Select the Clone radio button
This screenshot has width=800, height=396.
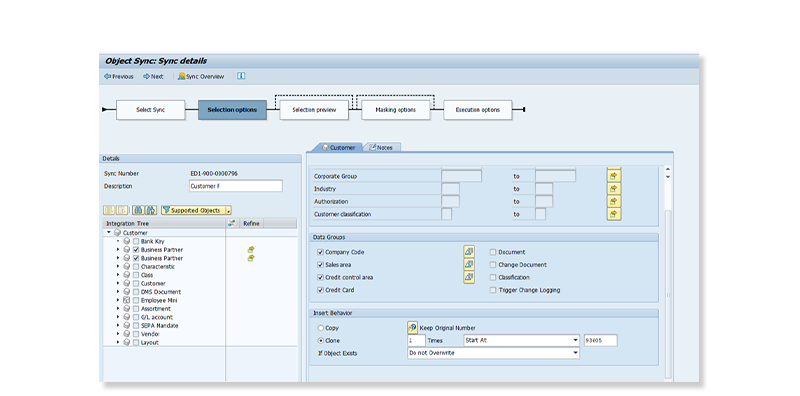[320, 340]
